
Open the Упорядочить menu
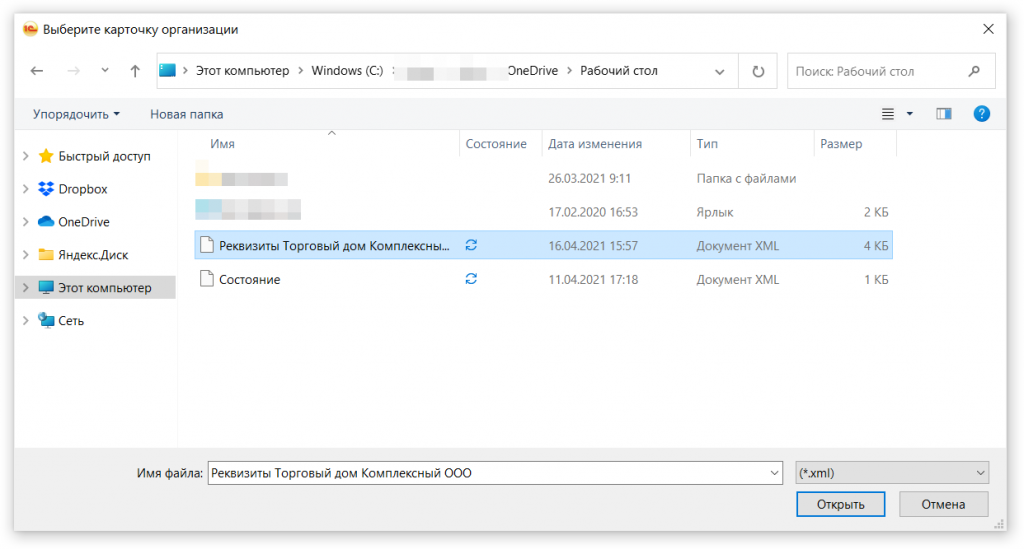tap(76, 114)
